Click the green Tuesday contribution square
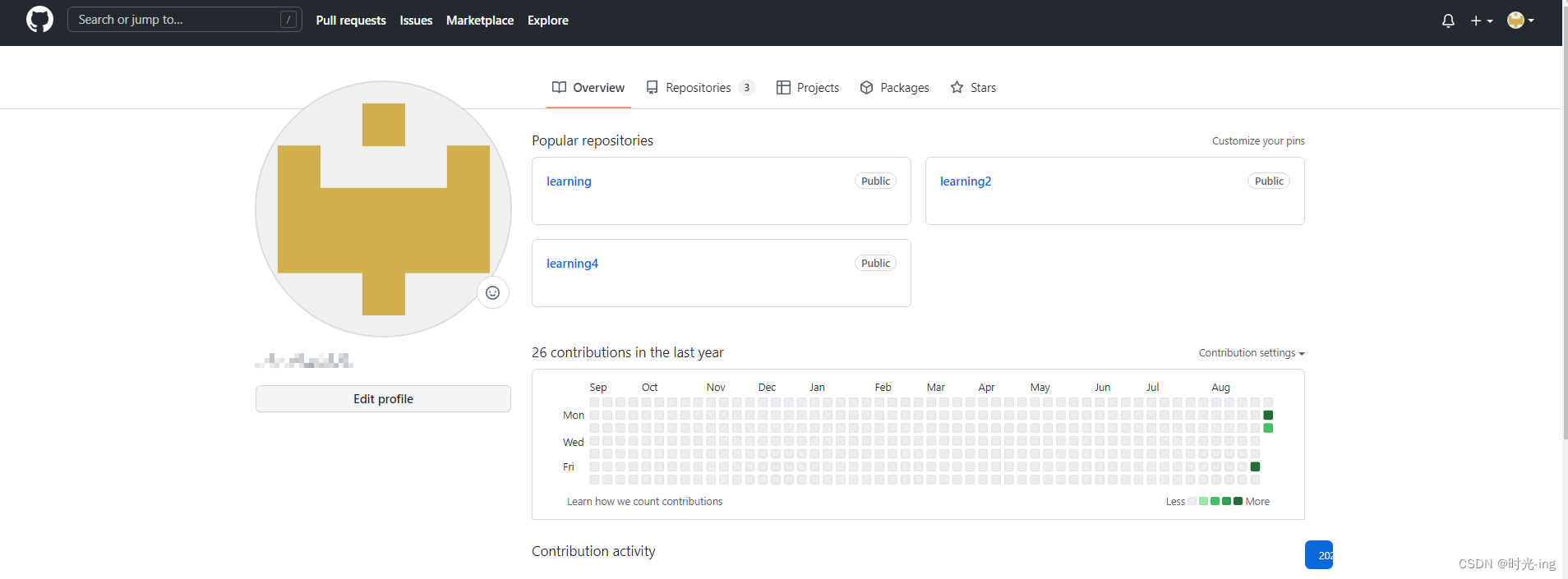This screenshot has height=579, width=1568. (x=1268, y=428)
